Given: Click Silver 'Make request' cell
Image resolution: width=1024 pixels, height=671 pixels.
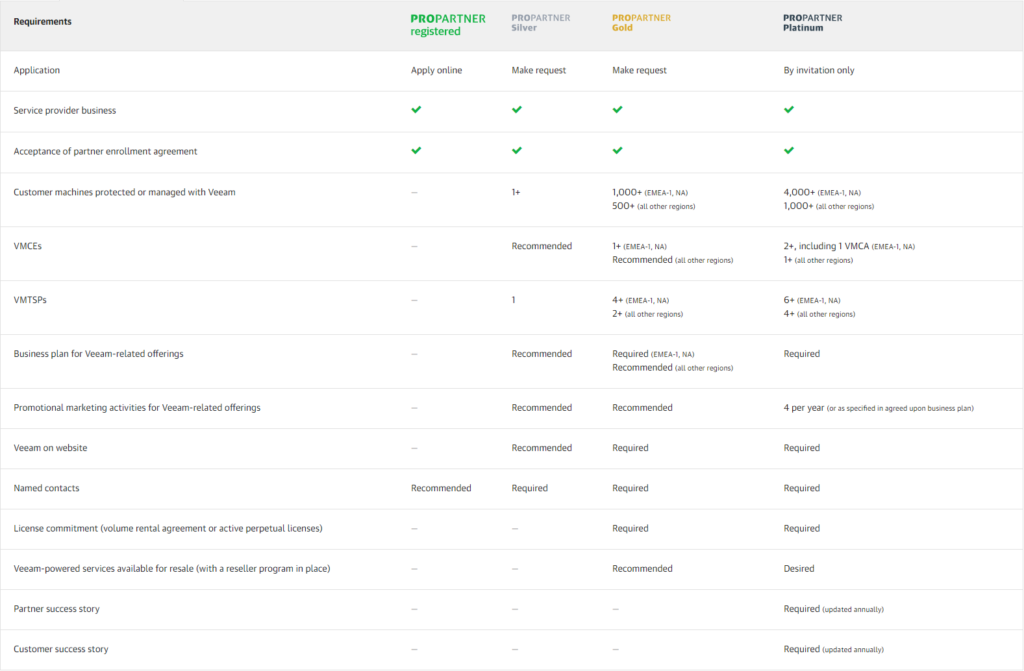Looking at the screenshot, I should pyautogui.click(x=539, y=70).
